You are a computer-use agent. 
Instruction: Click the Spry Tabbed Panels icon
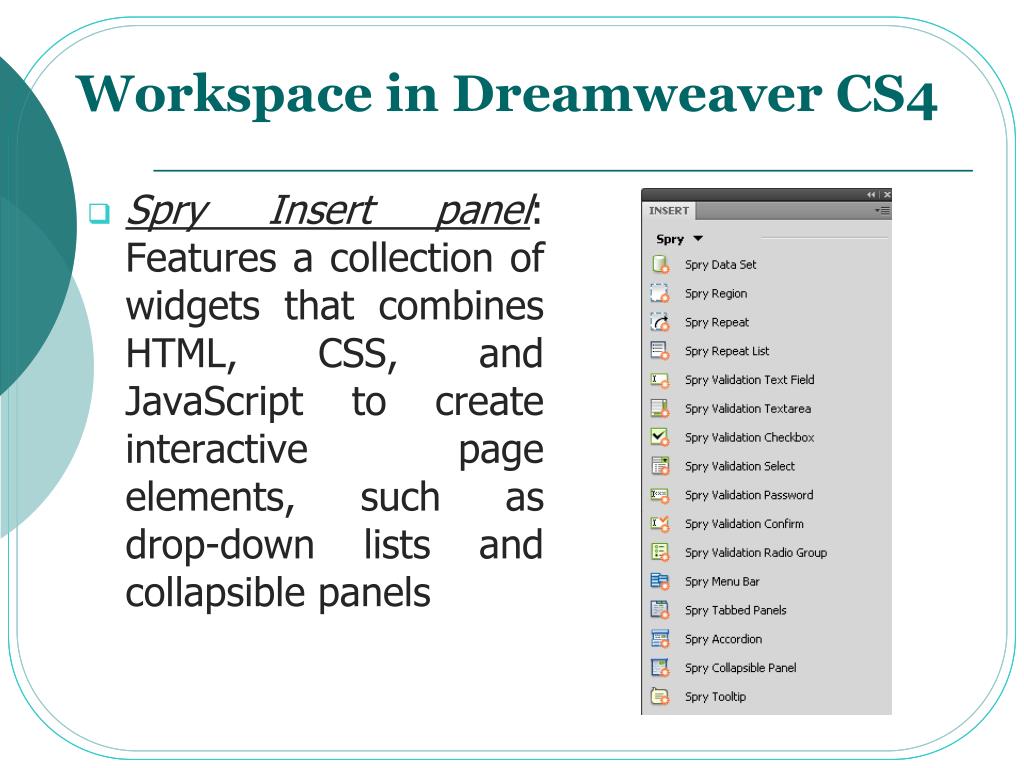click(660, 610)
